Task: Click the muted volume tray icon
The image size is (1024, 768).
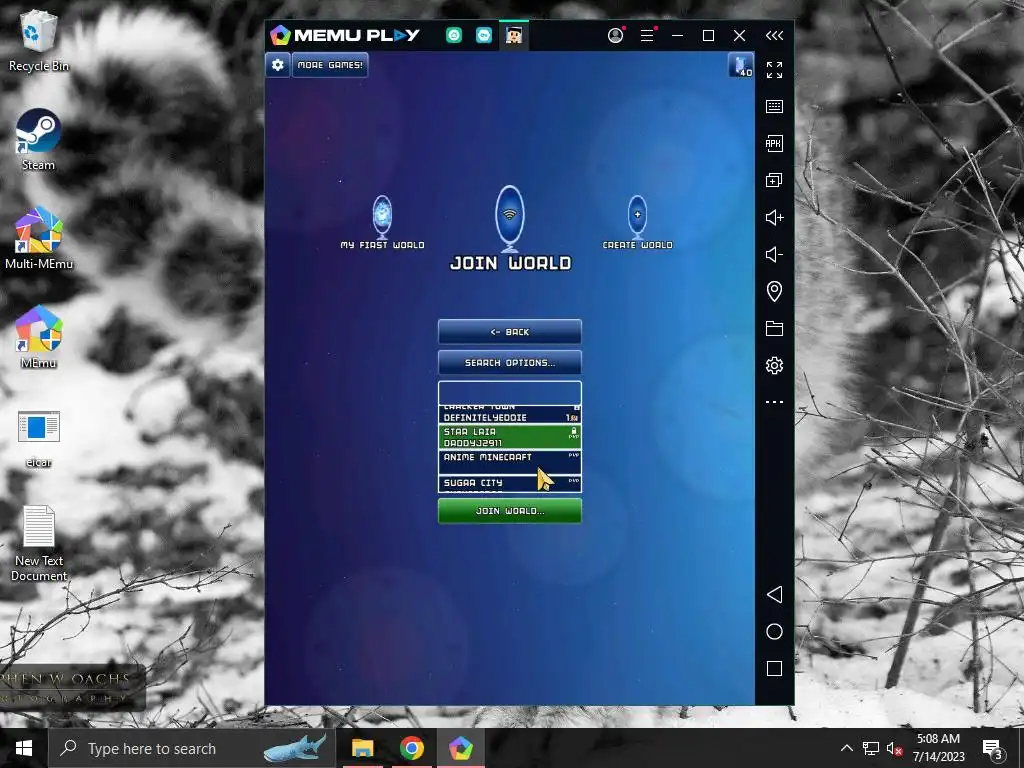Action: tap(895, 748)
